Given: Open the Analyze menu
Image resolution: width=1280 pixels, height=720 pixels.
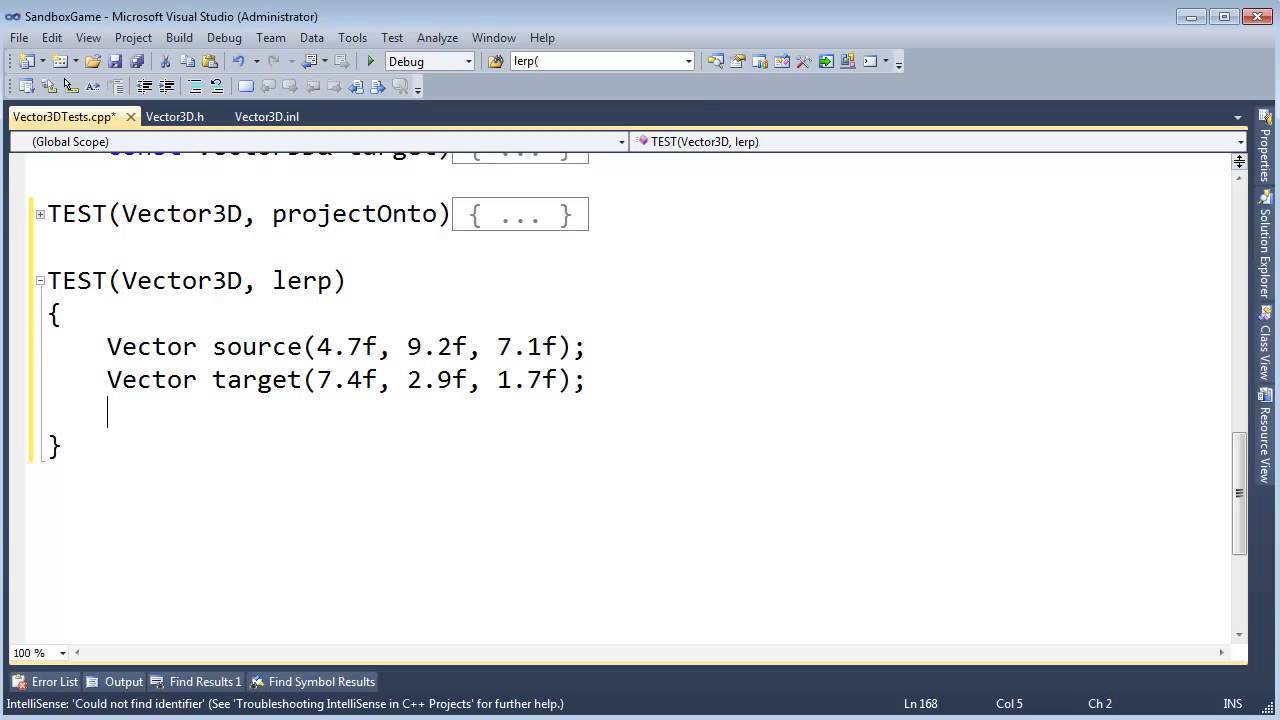Looking at the screenshot, I should [x=437, y=37].
